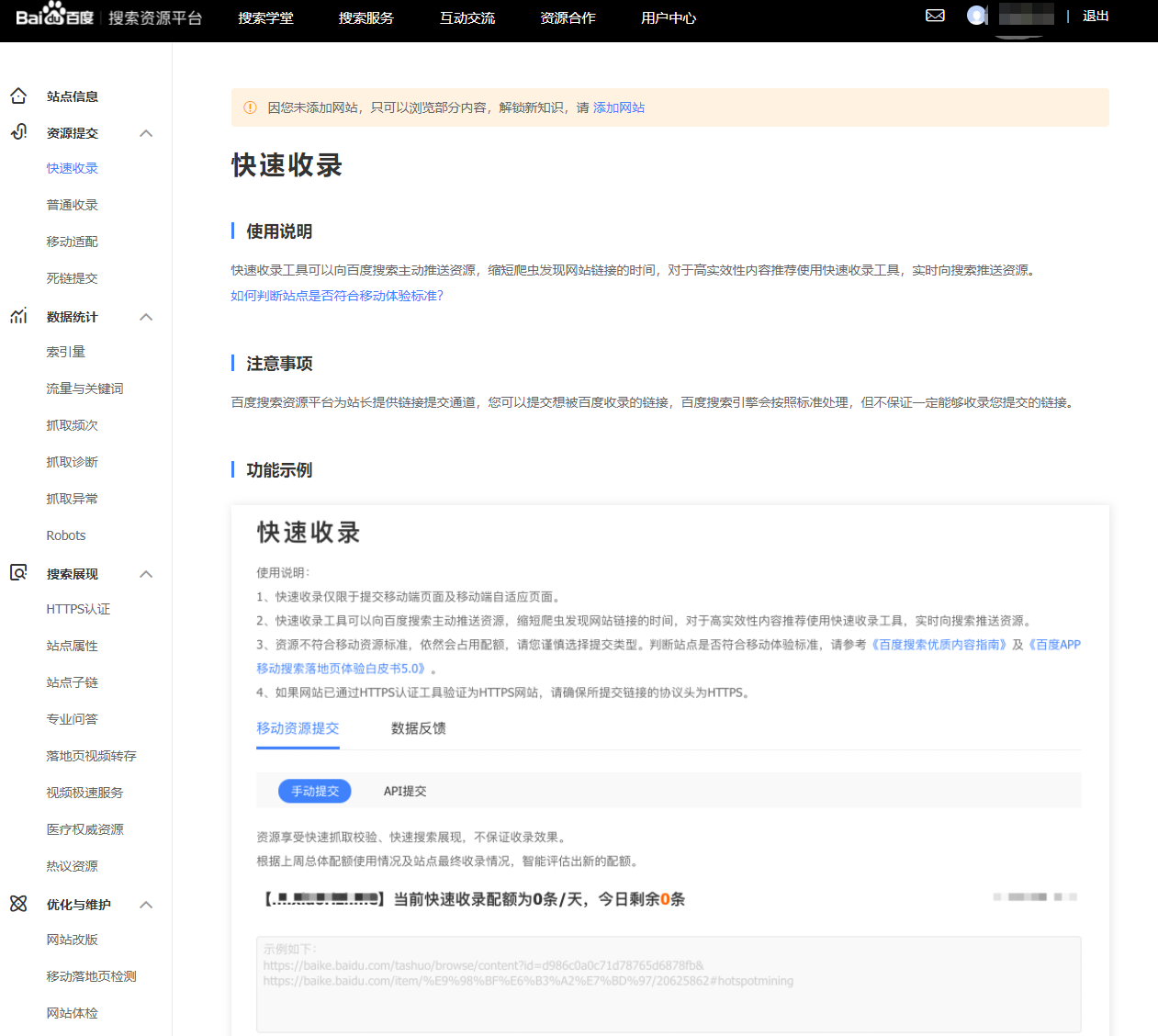The width and height of the screenshot is (1158, 1036).
Task: Open 流量与关键词 in the sidebar
Action: click(85, 388)
